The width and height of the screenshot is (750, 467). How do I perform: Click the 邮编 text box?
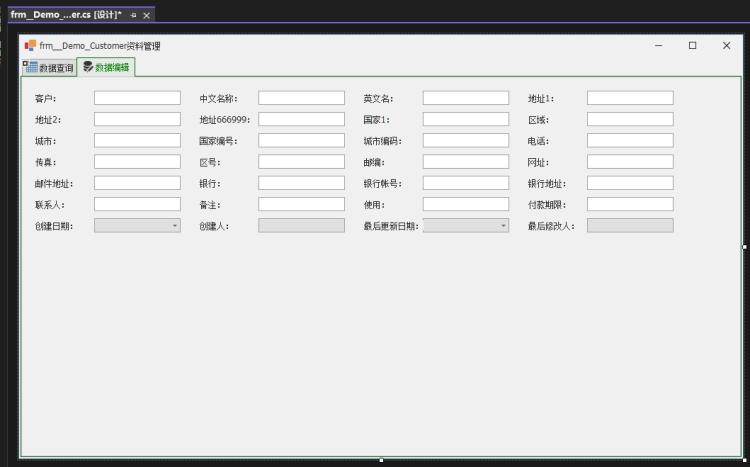tap(466, 162)
